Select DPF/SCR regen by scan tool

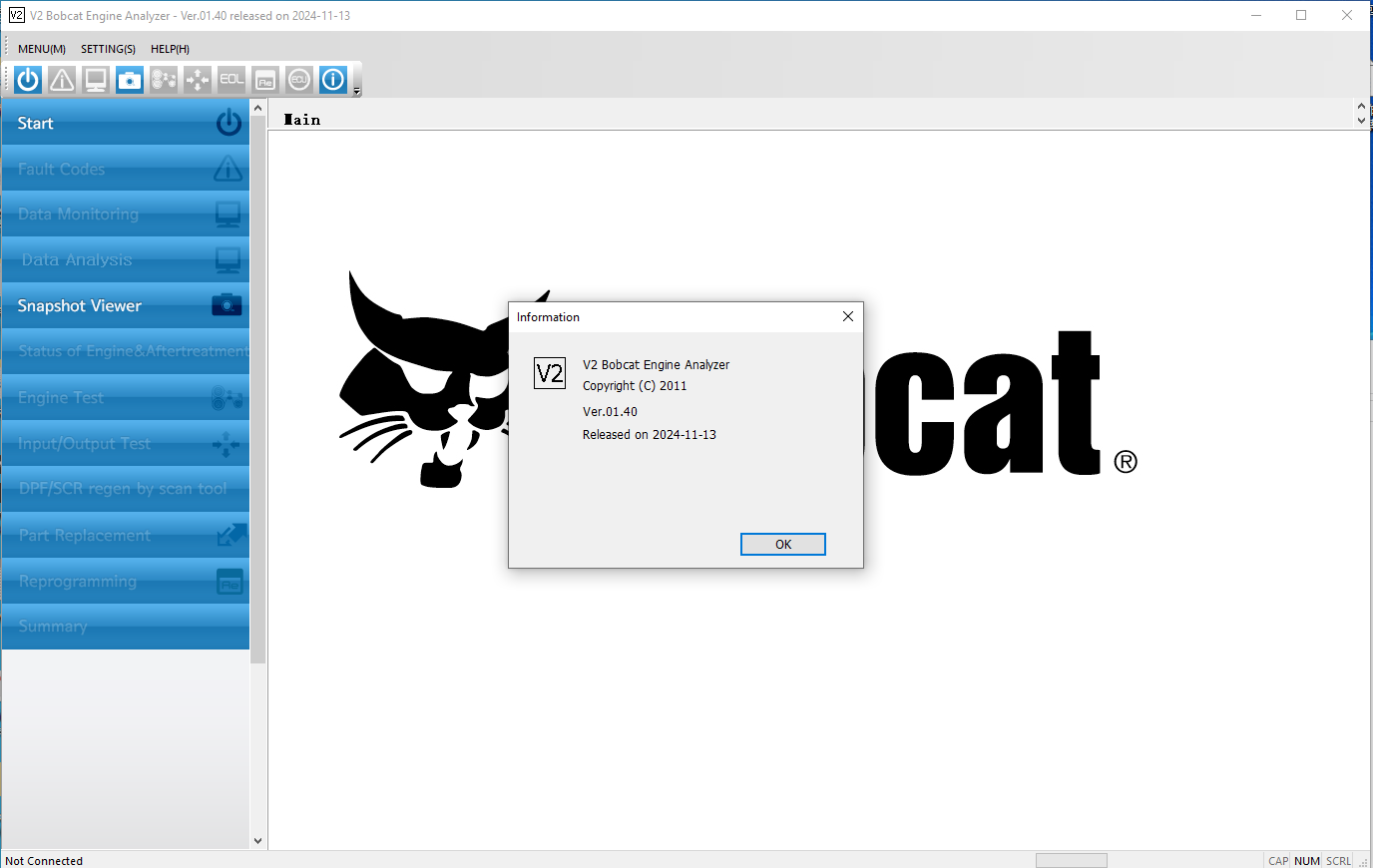click(126, 490)
